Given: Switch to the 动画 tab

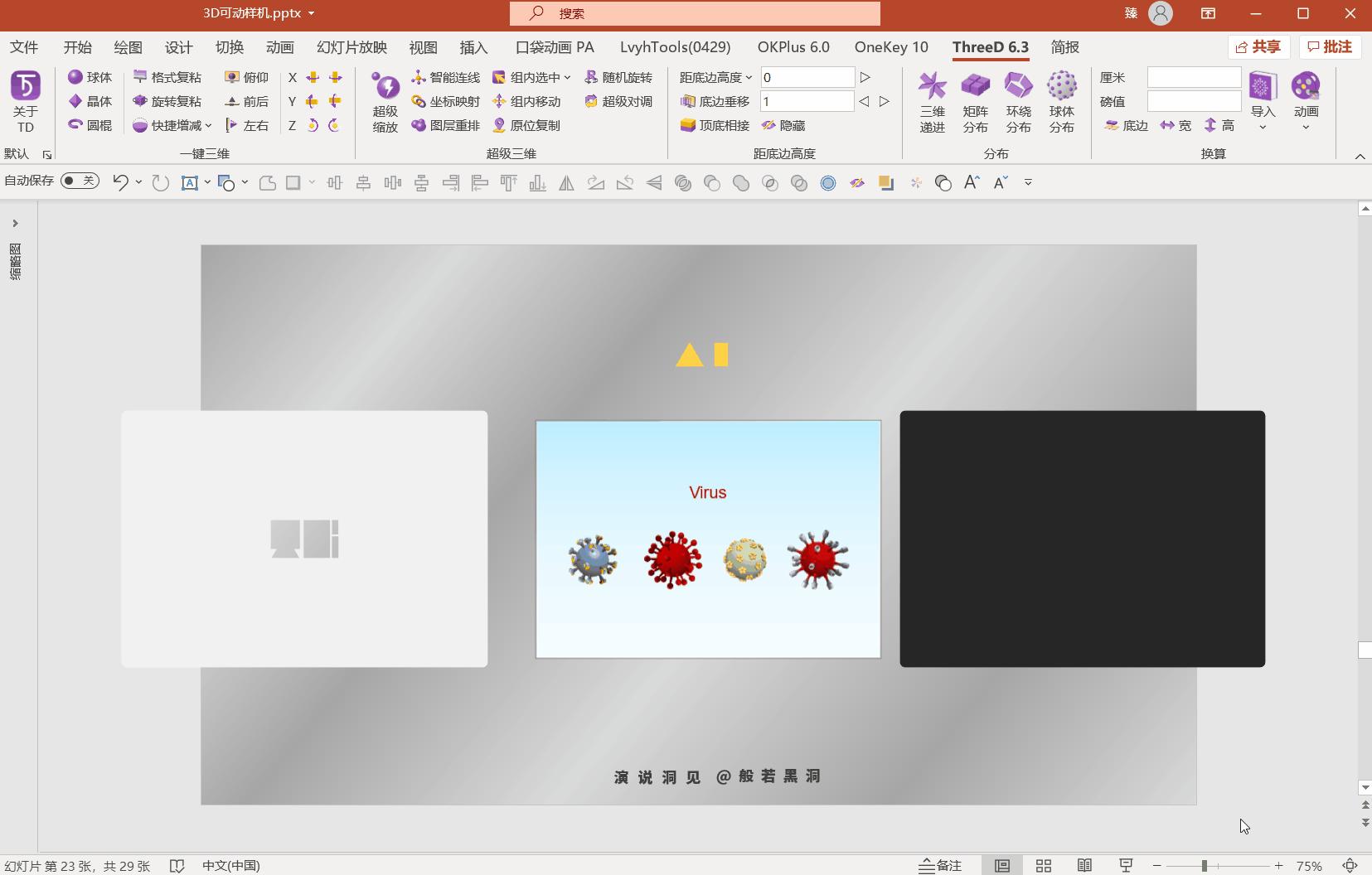Looking at the screenshot, I should [x=280, y=47].
